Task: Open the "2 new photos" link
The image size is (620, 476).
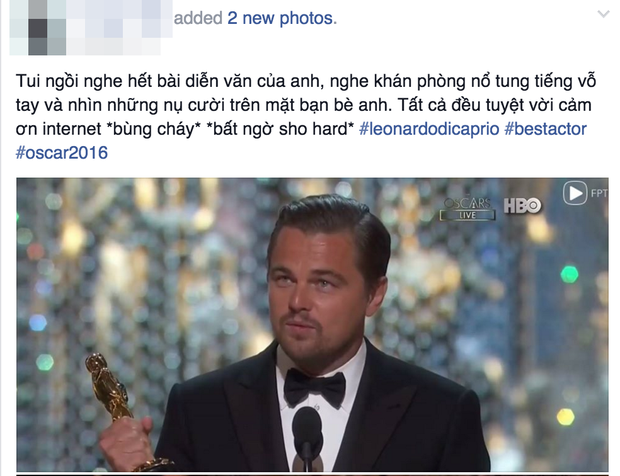Action: (x=282, y=18)
